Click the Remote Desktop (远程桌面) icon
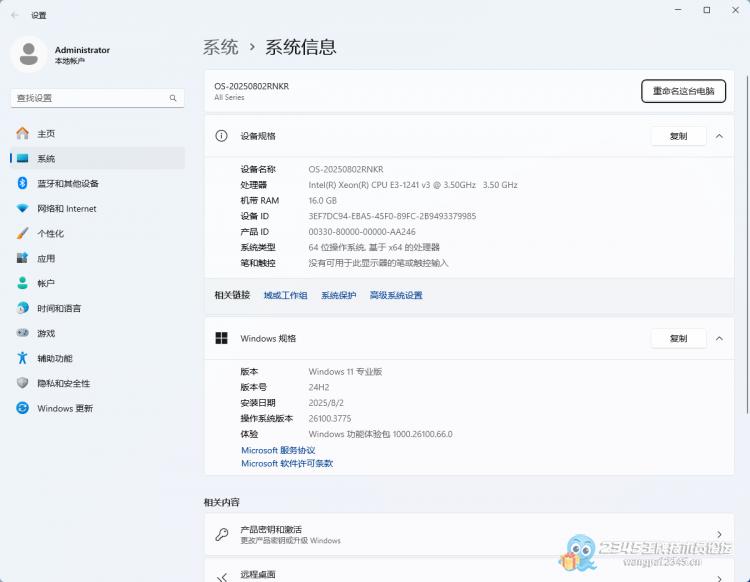Viewport: 750px width, 582px height. [221, 577]
